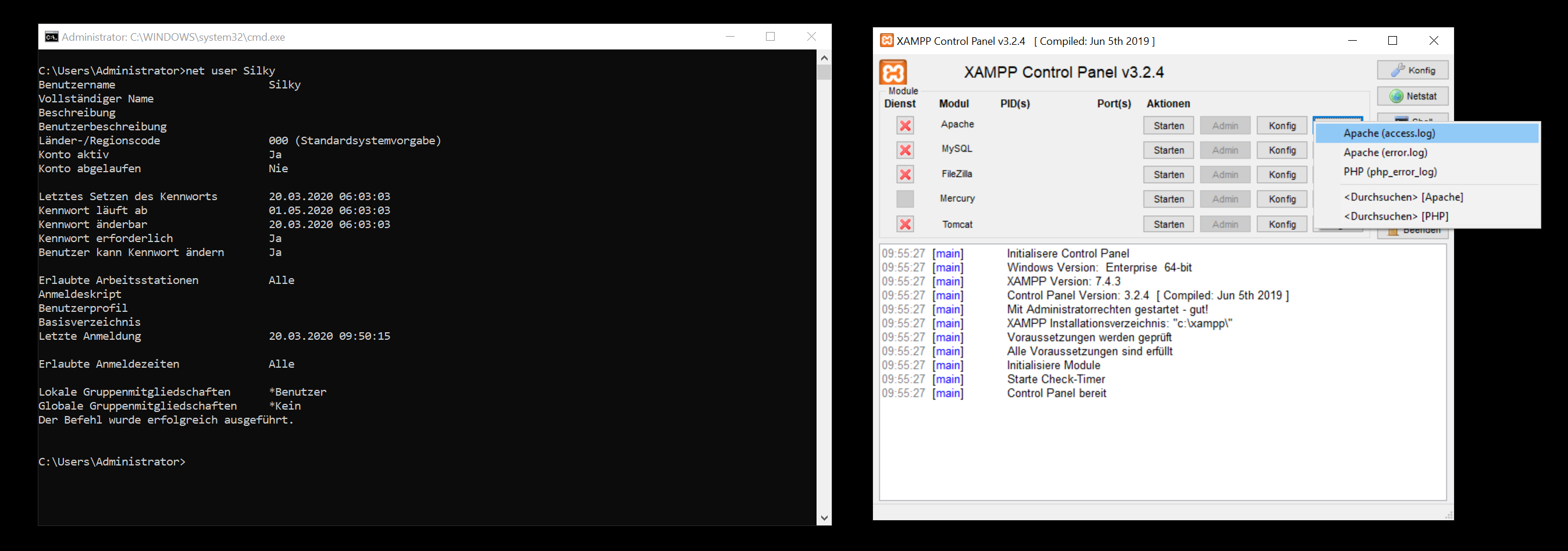Click log line 'Alle Voraussetzungen sind erfüllt'
Viewport: 1568px width, 551px height.
(1089, 352)
